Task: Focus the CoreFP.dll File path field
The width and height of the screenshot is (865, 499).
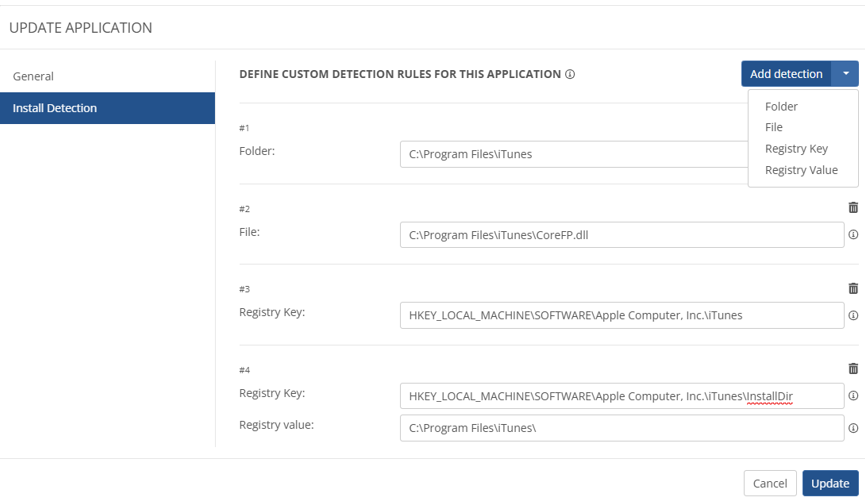Action: [620, 235]
